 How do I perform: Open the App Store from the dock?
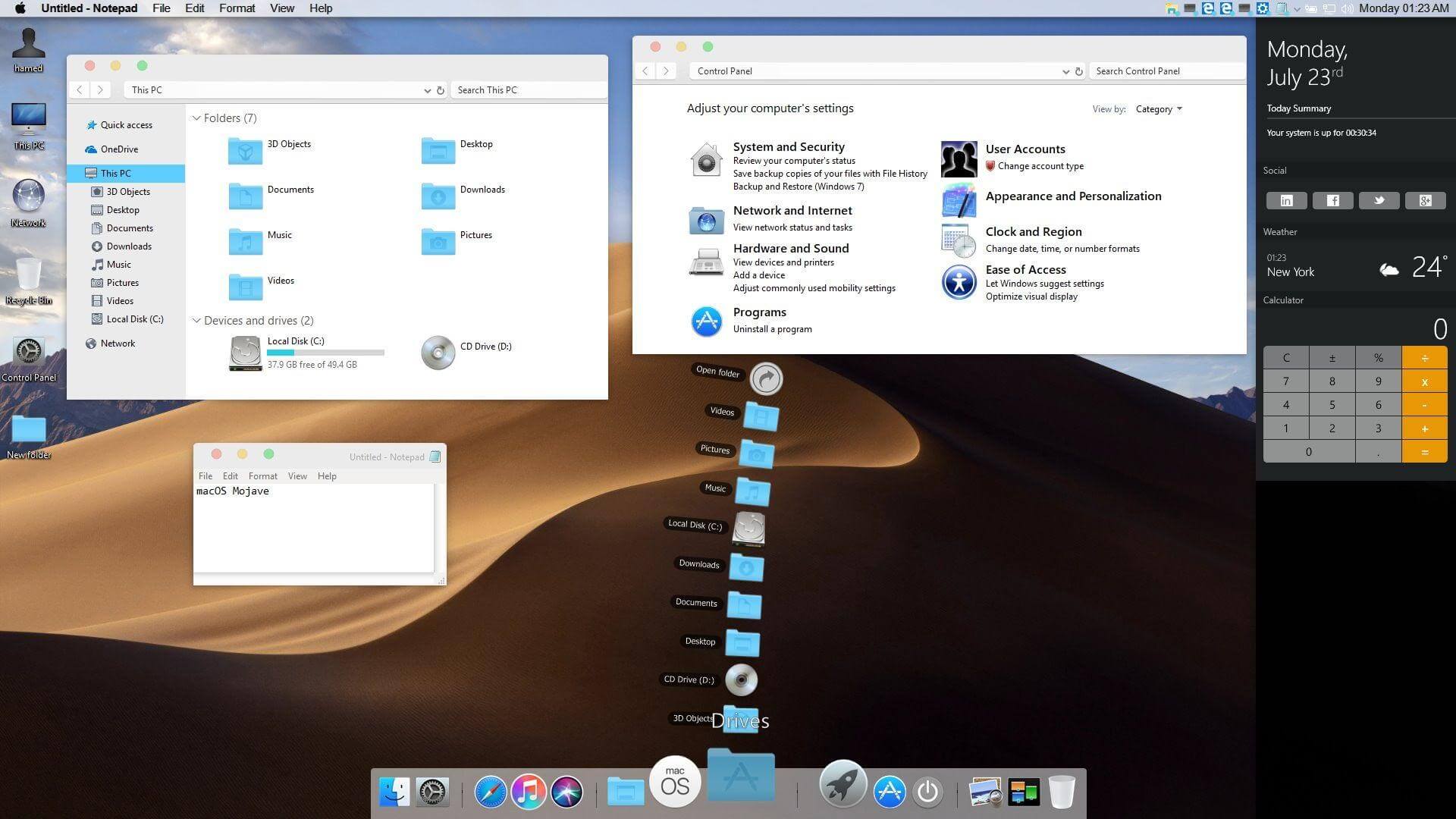tap(889, 792)
